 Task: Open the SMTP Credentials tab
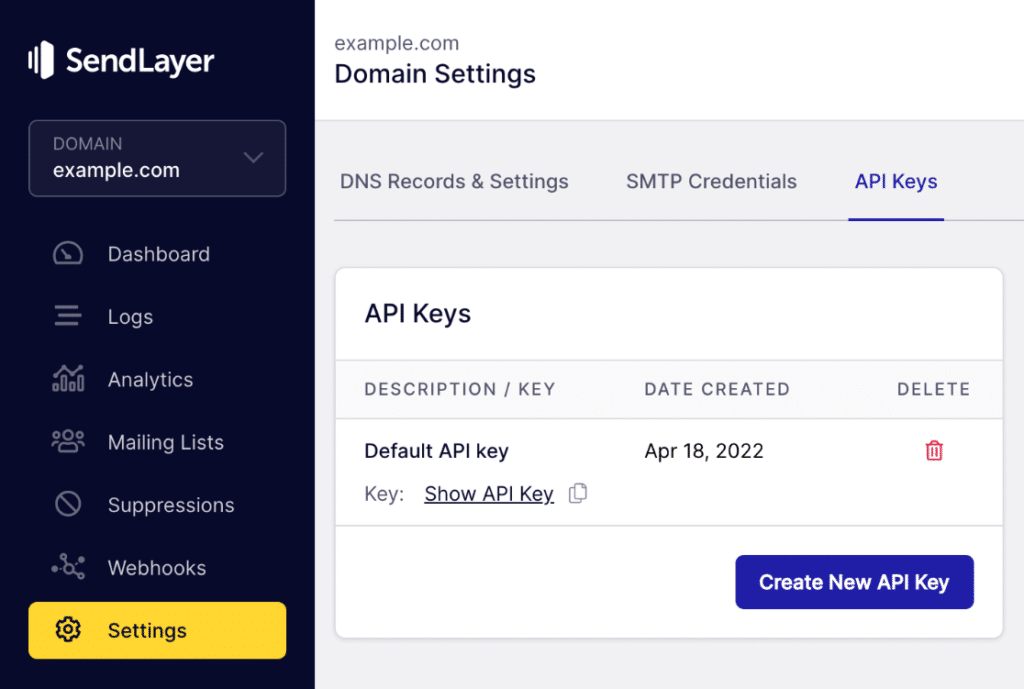(711, 181)
